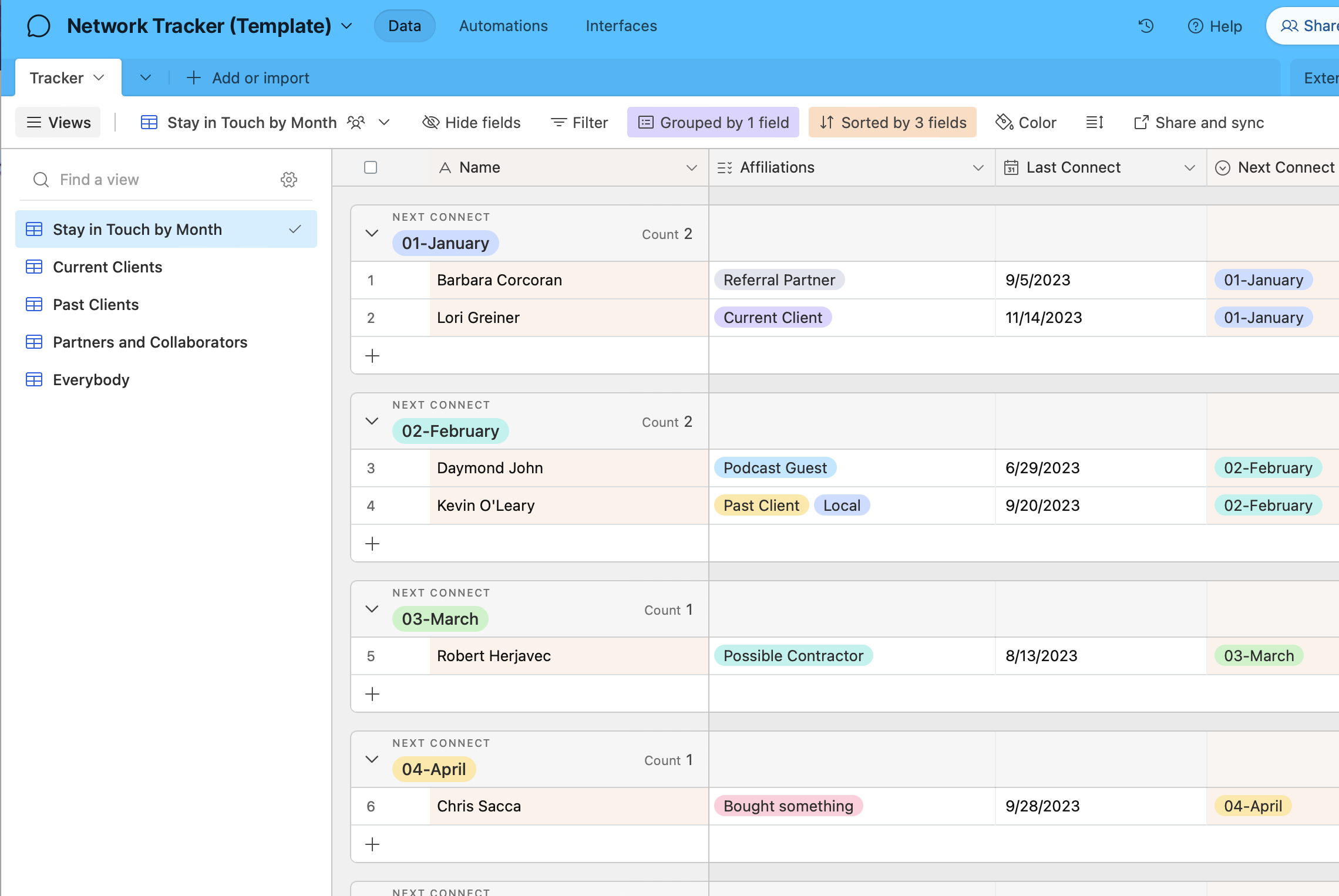Open the Filter tool
The image size is (1339, 896).
click(x=579, y=122)
